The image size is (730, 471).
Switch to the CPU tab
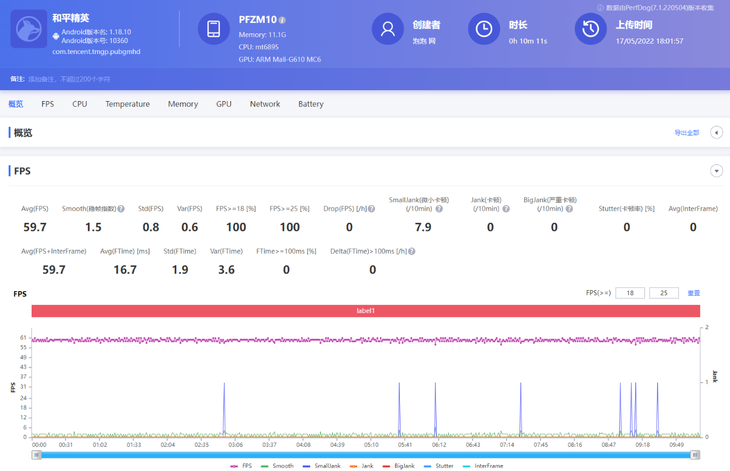79,104
